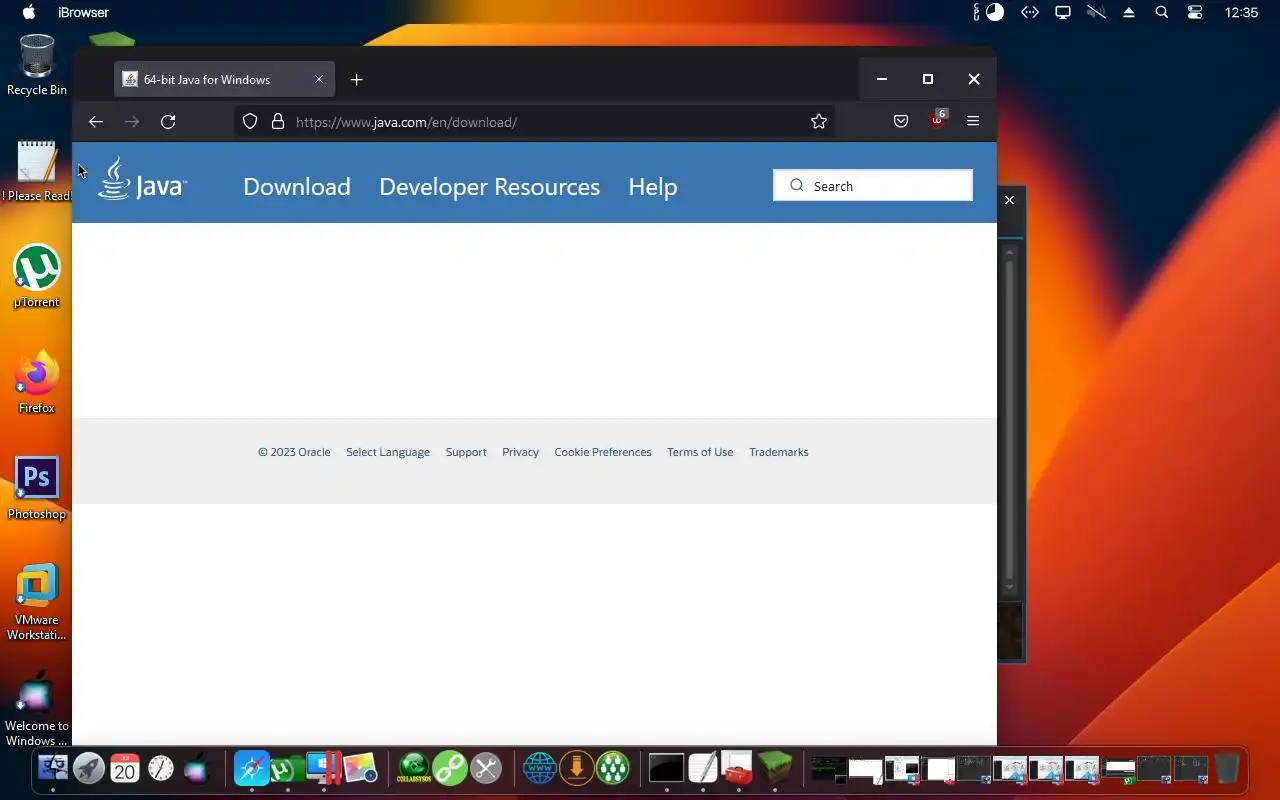Open the Trademarks footer link
The height and width of the screenshot is (800, 1280).
[x=779, y=452]
